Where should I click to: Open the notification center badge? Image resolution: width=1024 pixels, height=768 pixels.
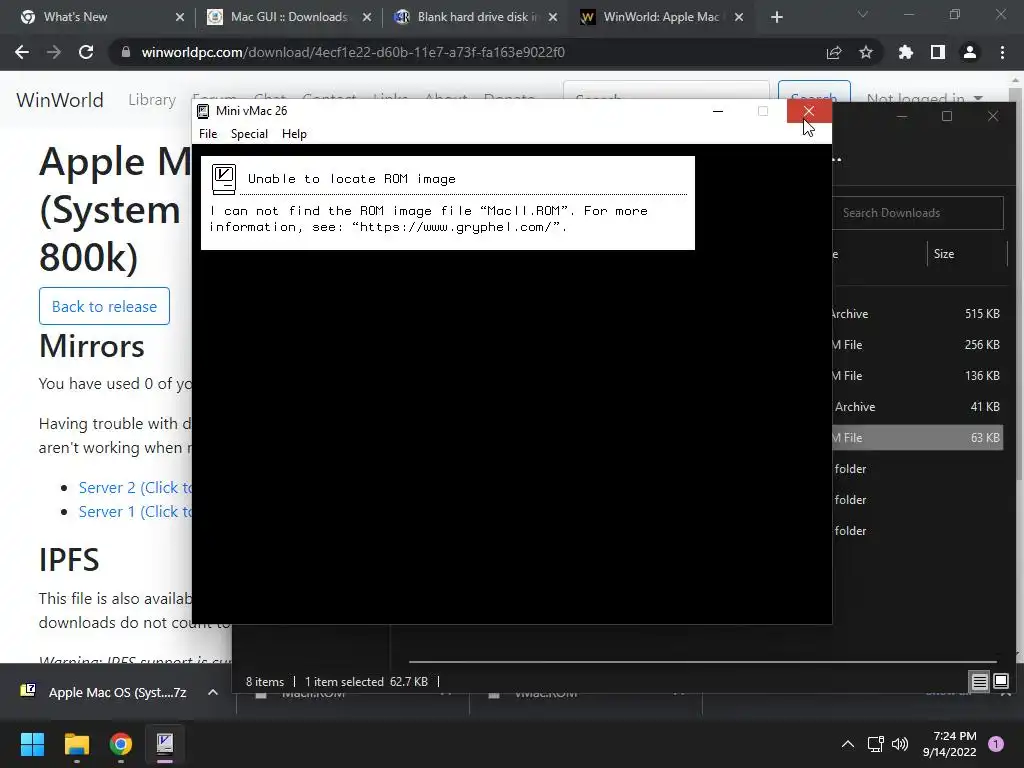click(996, 744)
